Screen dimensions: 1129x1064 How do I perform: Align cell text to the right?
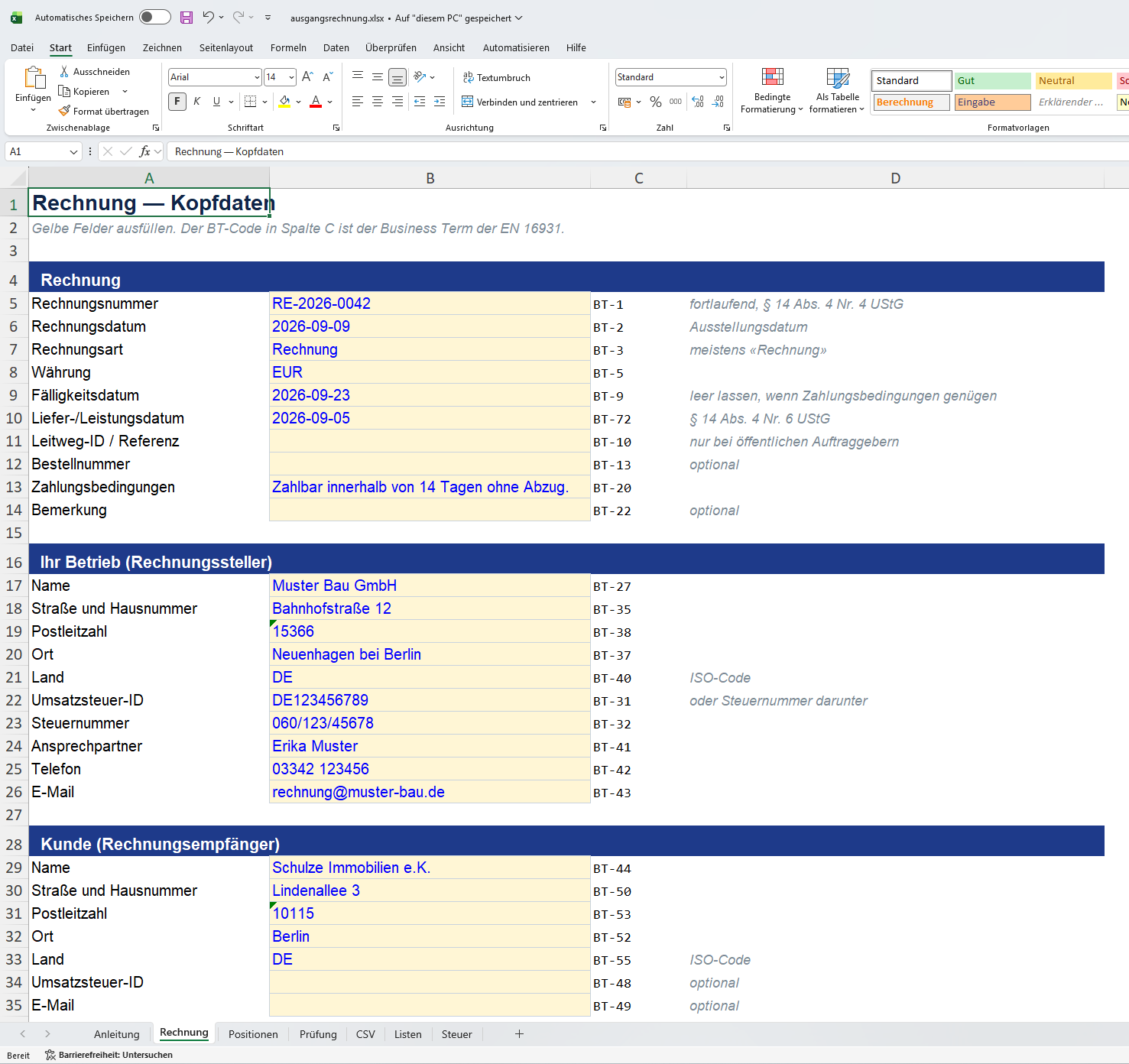click(397, 102)
